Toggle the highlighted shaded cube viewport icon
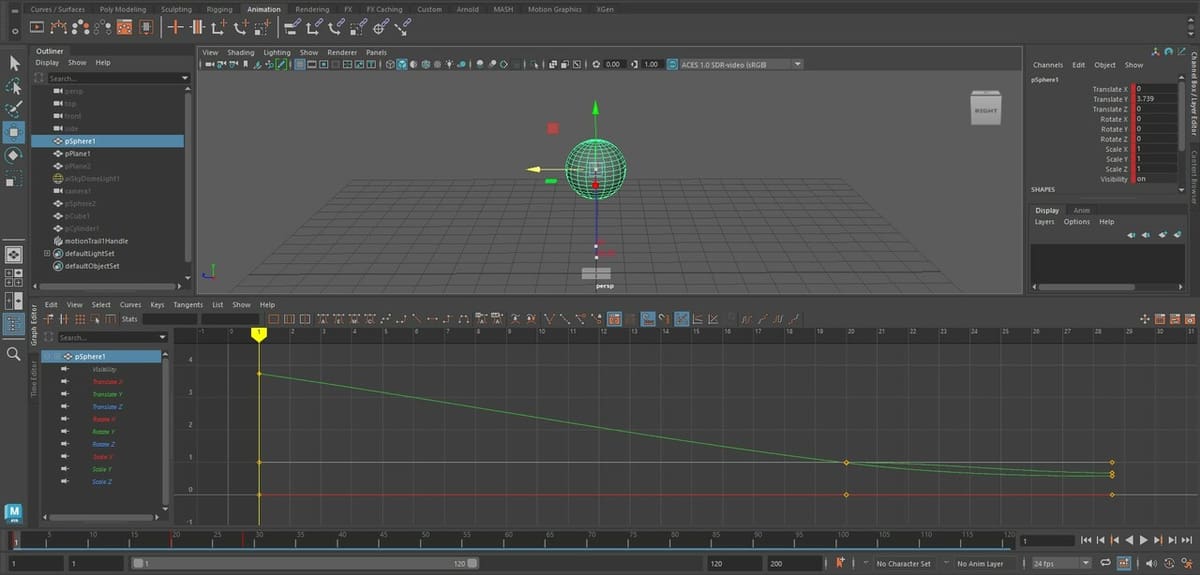1200x575 pixels. (x=401, y=64)
